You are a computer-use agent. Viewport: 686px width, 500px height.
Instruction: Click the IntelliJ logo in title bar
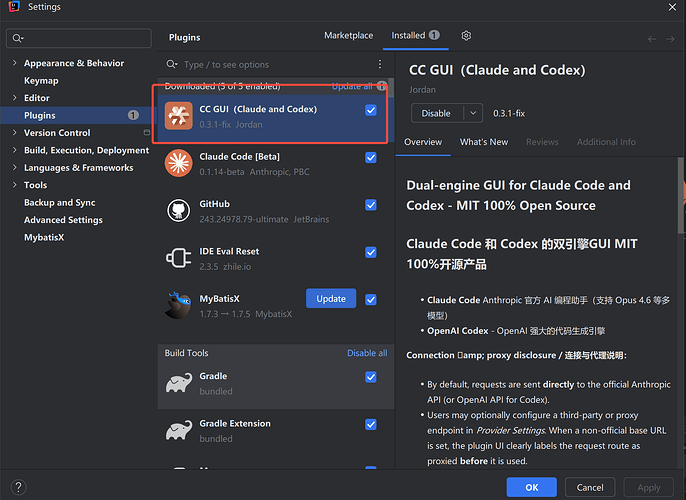coord(14,7)
